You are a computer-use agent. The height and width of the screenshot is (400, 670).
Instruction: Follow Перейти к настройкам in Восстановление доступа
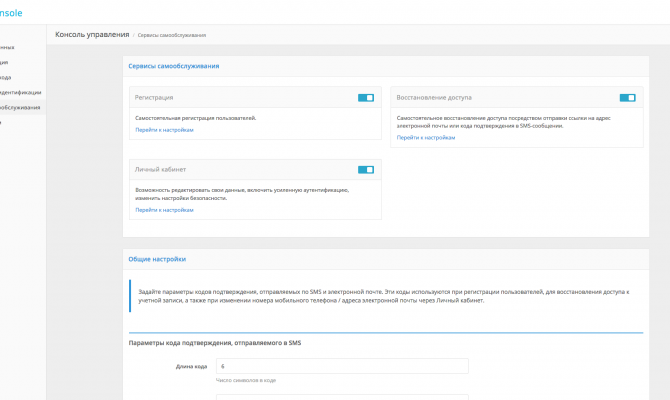[426, 137]
